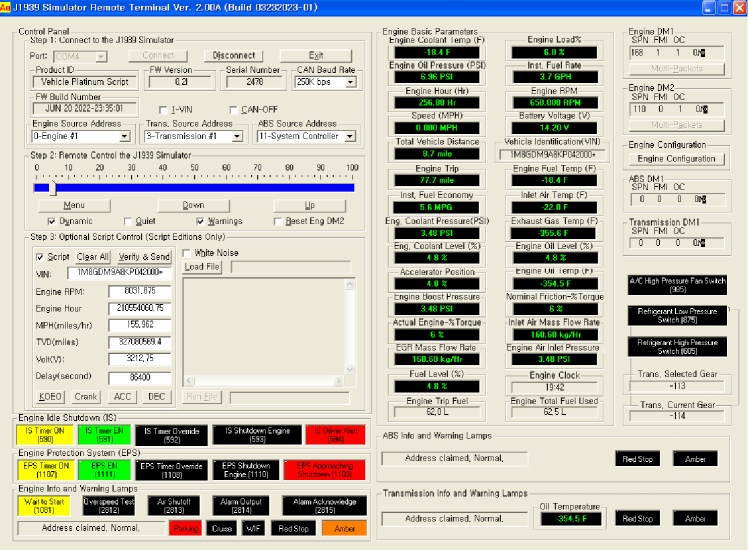Enable the White Noise checkbox

coord(187,253)
